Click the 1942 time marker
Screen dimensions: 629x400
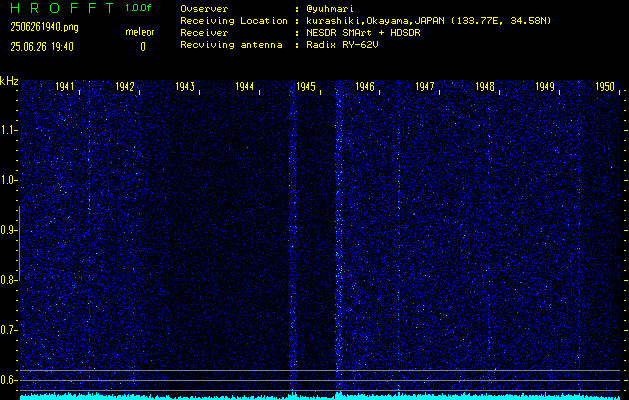(125, 86)
